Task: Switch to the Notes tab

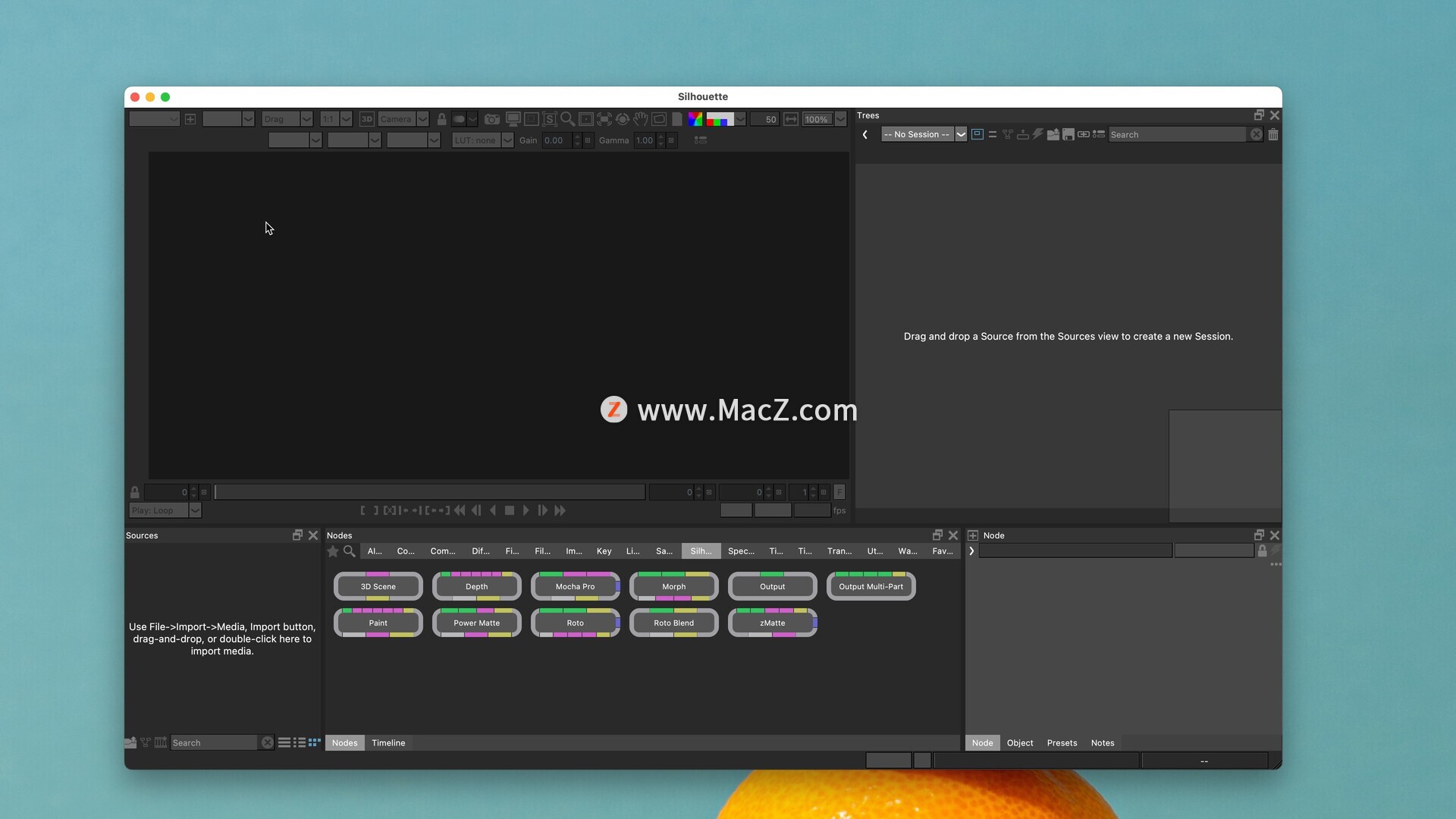Action: tap(1103, 743)
